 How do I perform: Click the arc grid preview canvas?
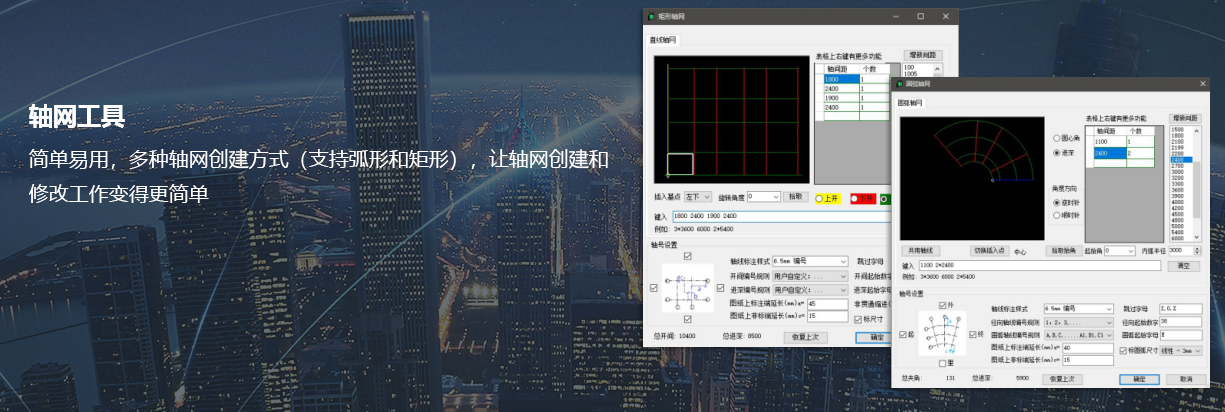click(972, 179)
